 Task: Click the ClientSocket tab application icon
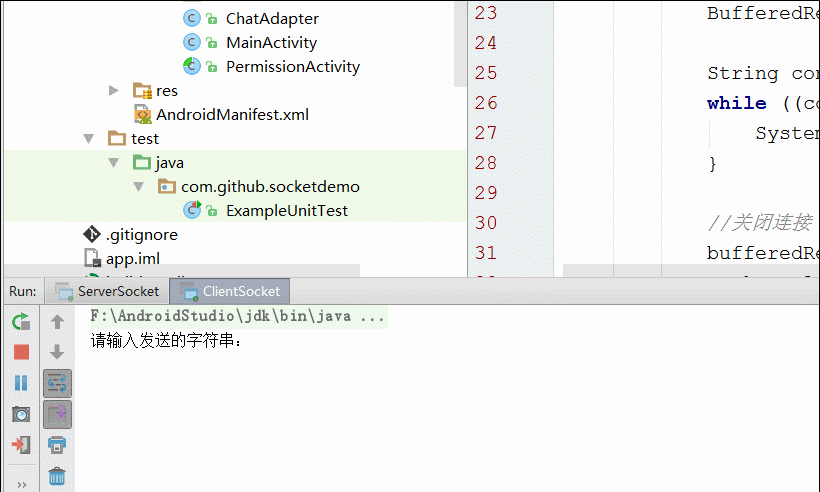click(x=189, y=292)
